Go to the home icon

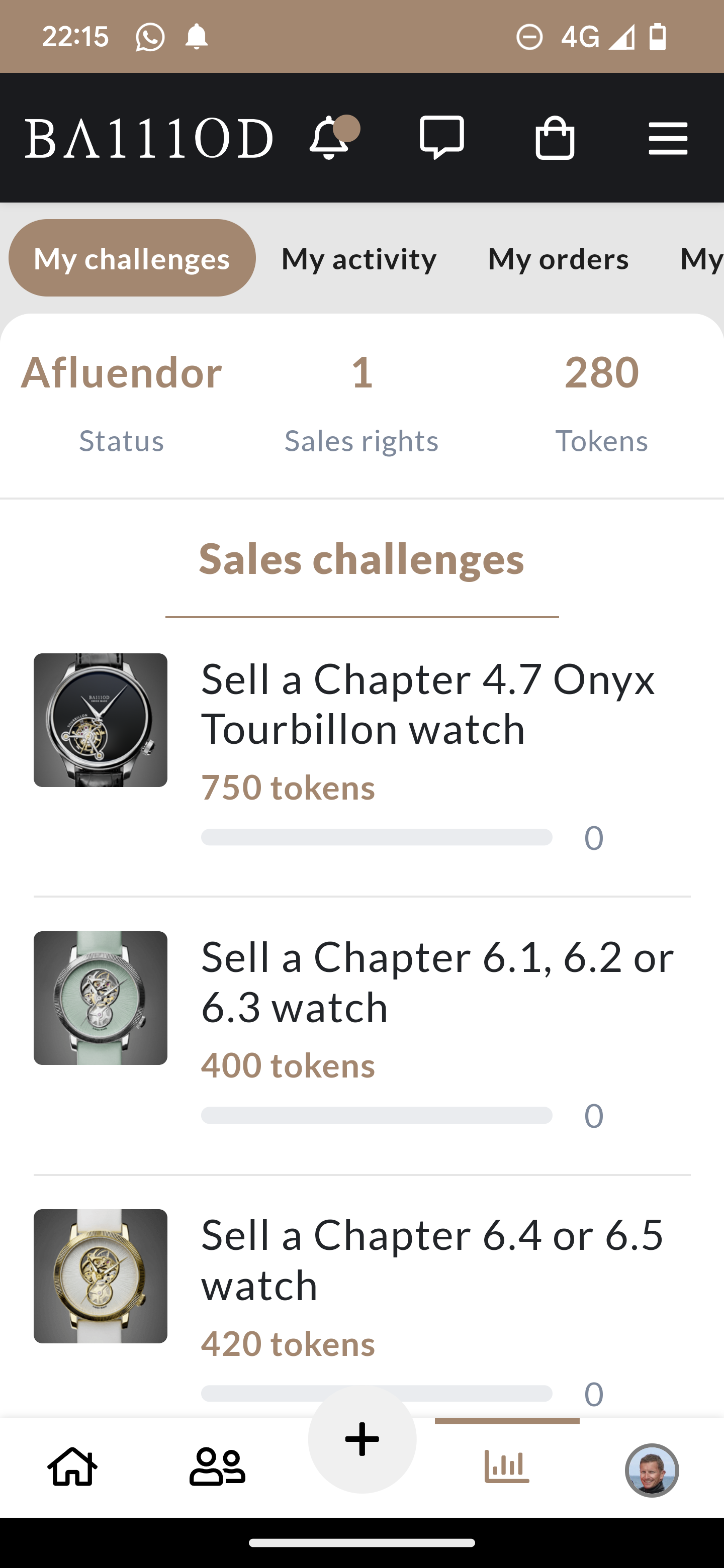click(x=72, y=1467)
